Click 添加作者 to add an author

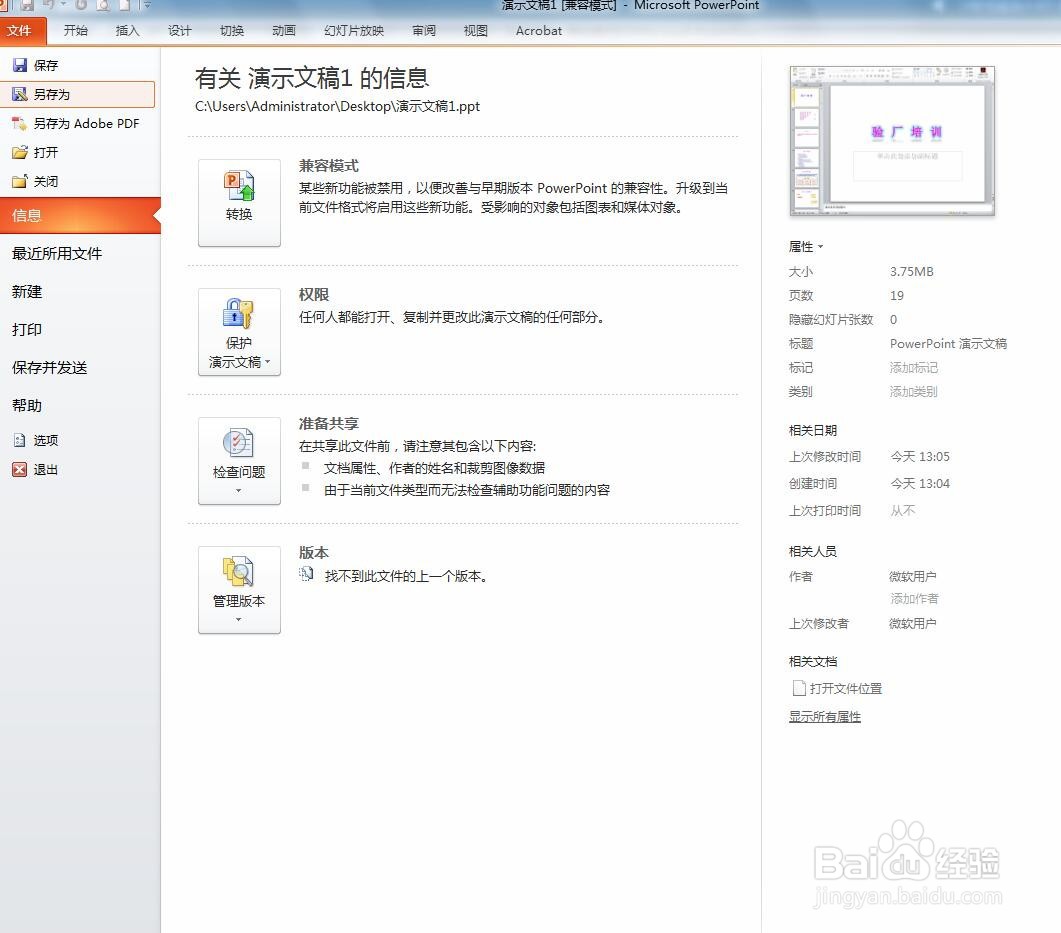[x=913, y=598]
